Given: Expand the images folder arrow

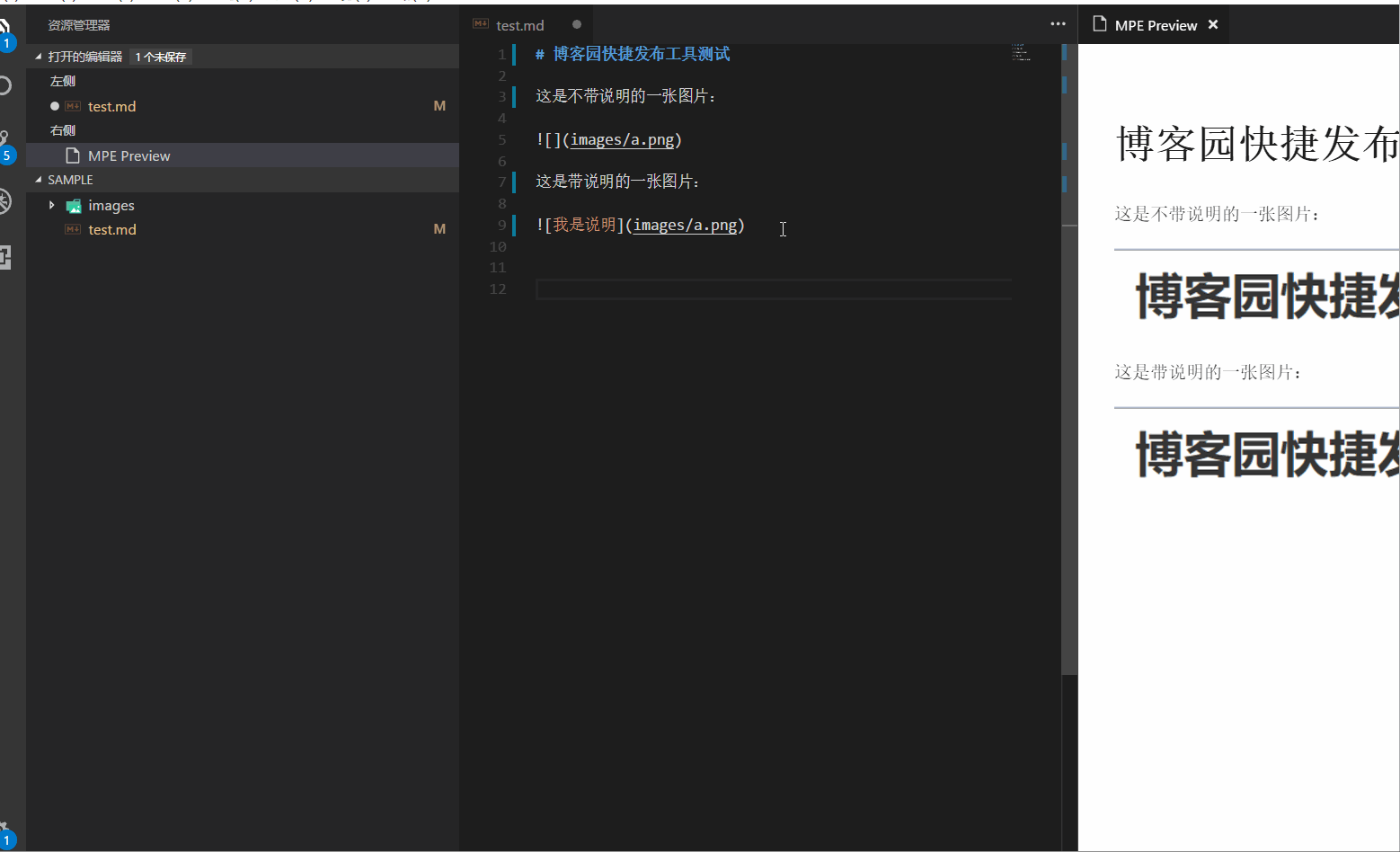Looking at the screenshot, I should tap(52, 205).
